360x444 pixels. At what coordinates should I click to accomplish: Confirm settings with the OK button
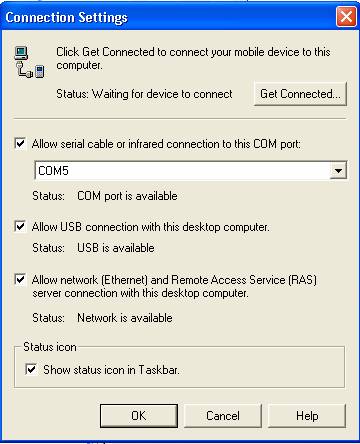click(x=139, y=416)
